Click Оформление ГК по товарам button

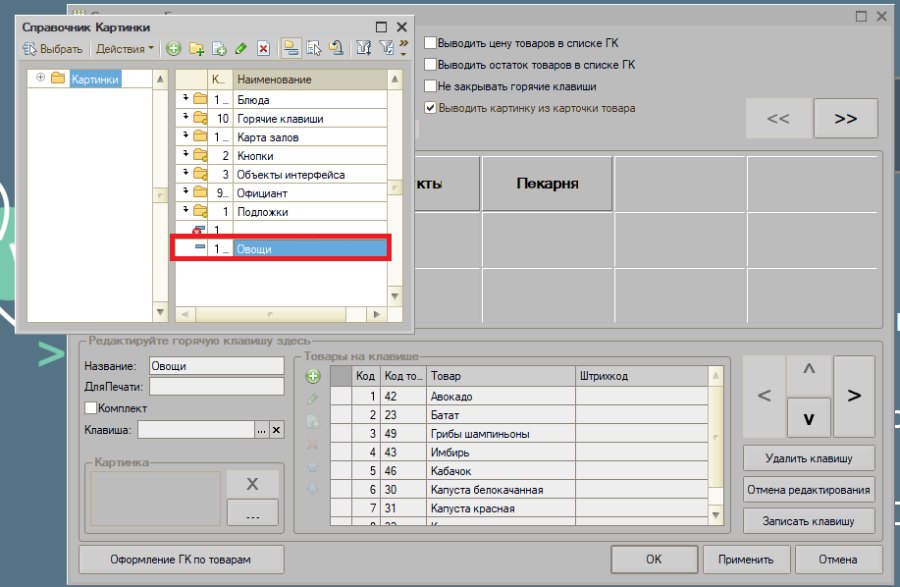181,559
